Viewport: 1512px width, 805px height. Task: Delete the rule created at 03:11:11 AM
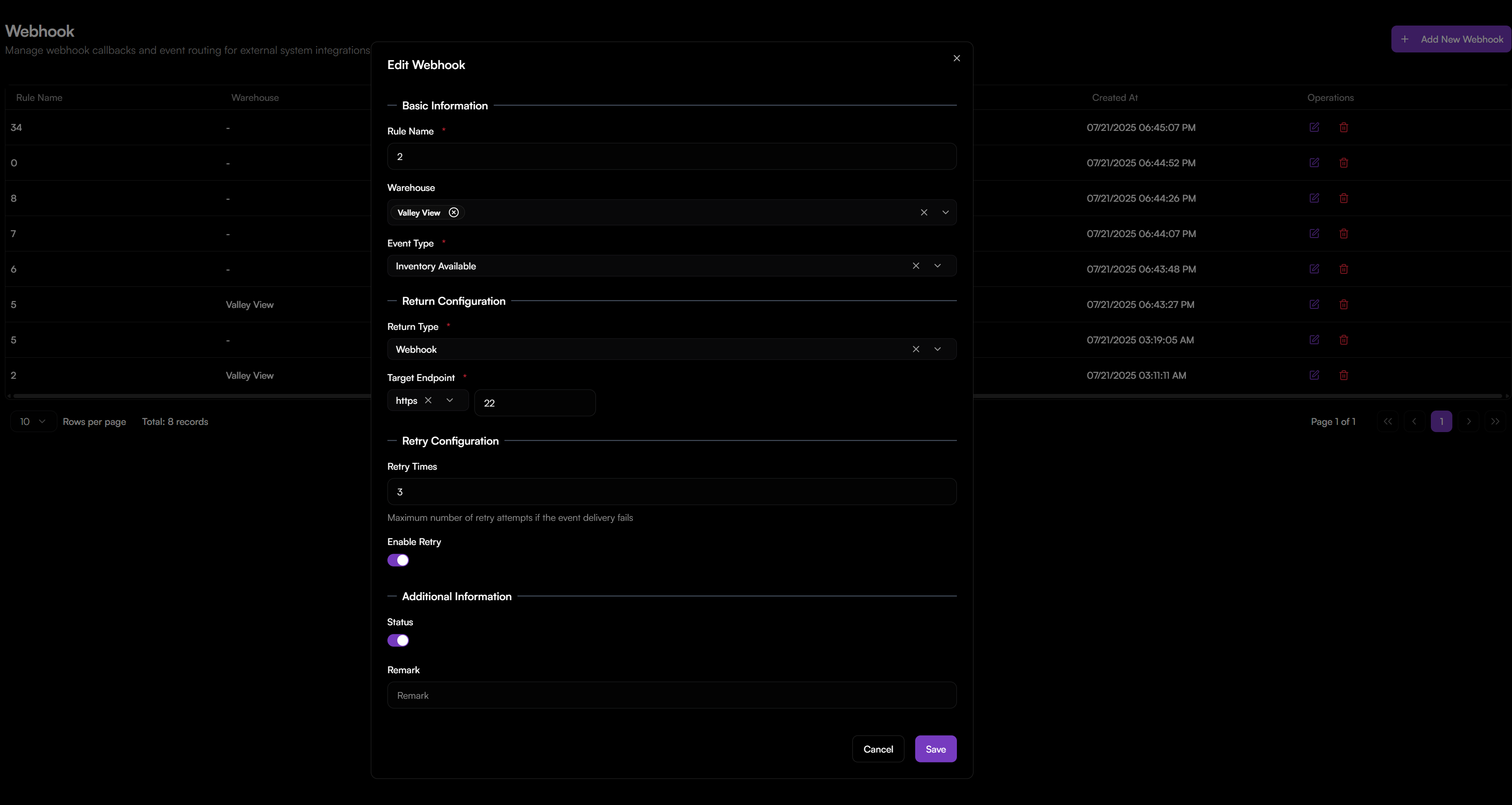tap(1344, 375)
